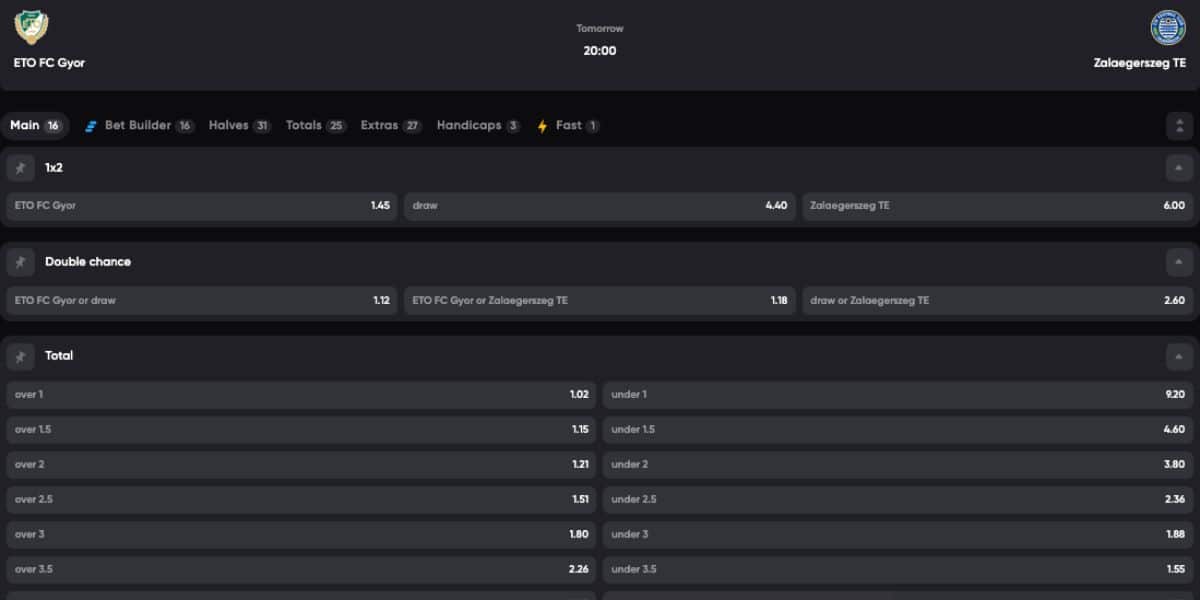Click the Fast lightning bolt icon
Image resolution: width=1200 pixels, height=600 pixels.
pos(543,126)
